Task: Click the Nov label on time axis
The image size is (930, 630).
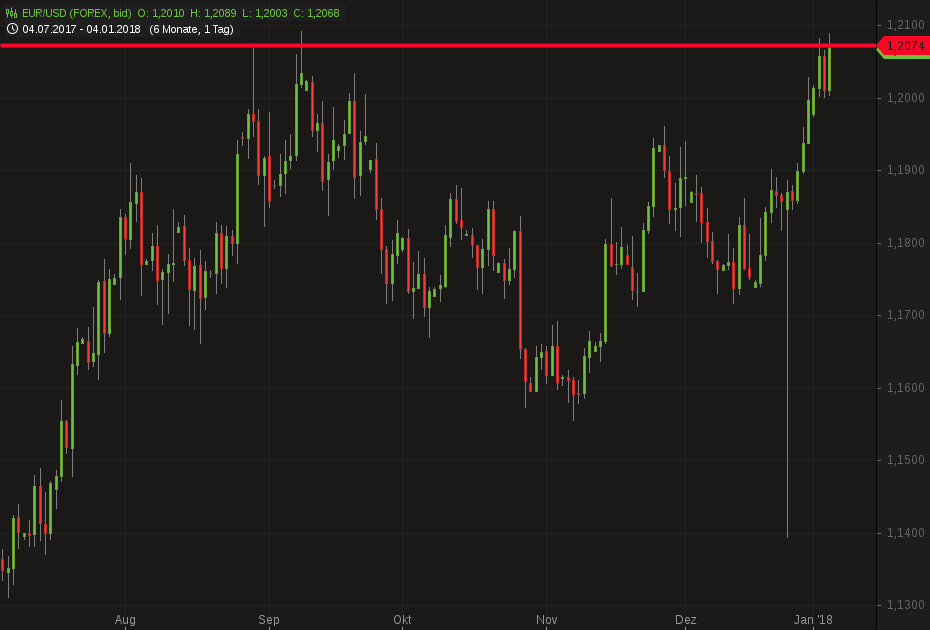Action: point(546,620)
